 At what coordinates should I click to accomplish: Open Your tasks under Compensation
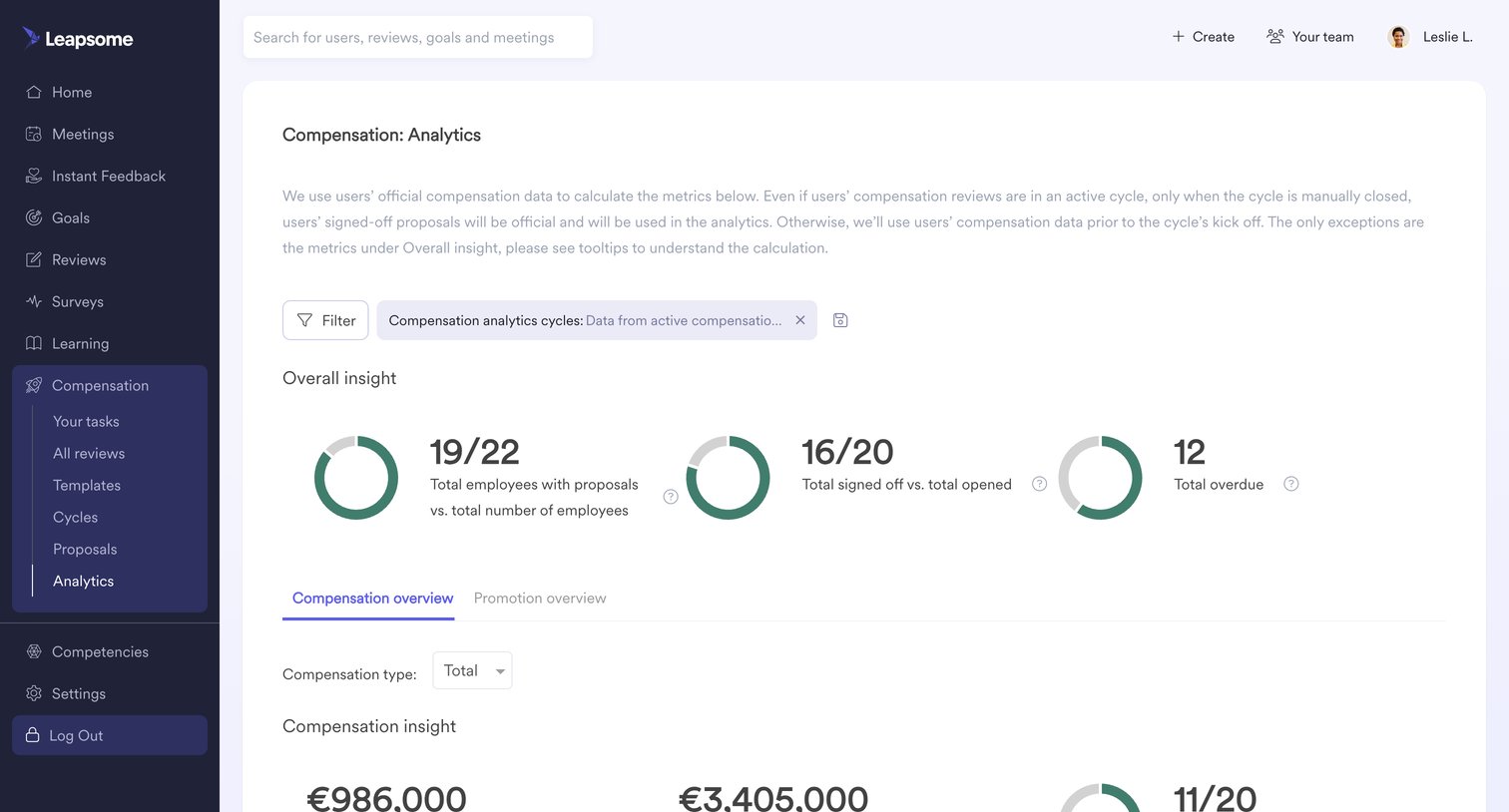tap(86, 421)
